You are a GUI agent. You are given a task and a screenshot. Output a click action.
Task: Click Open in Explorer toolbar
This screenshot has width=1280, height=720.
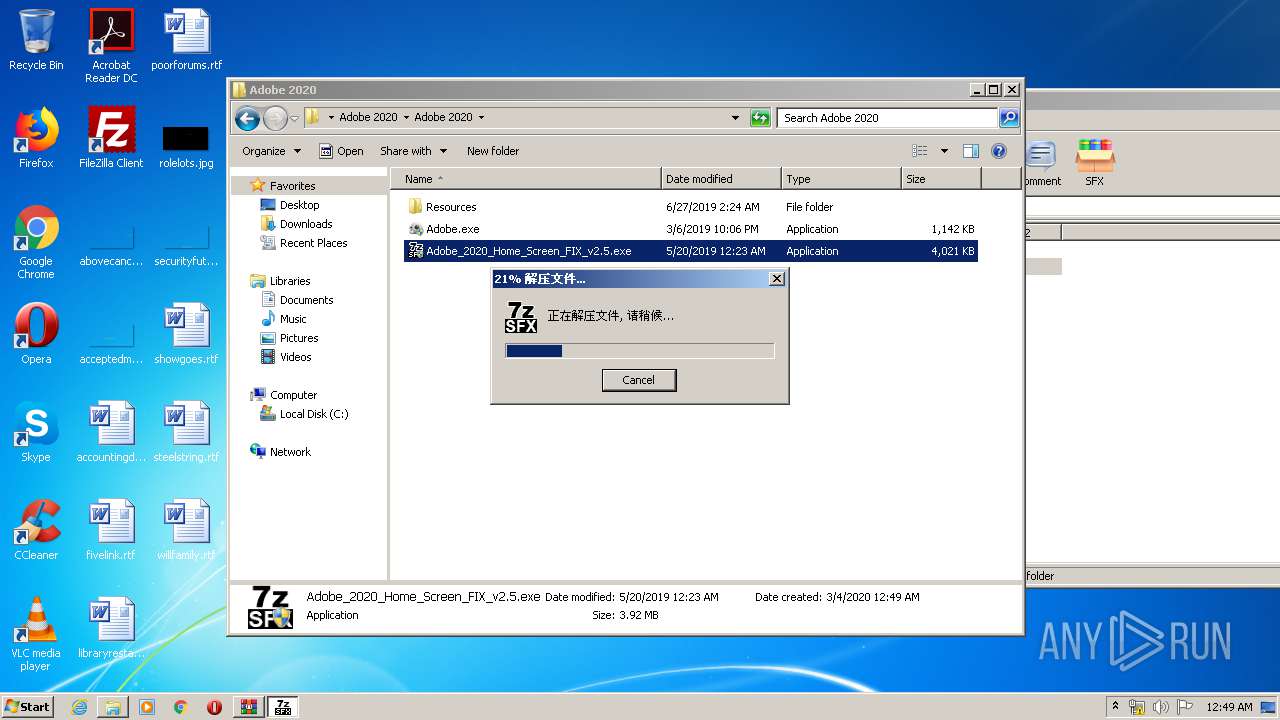click(341, 151)
